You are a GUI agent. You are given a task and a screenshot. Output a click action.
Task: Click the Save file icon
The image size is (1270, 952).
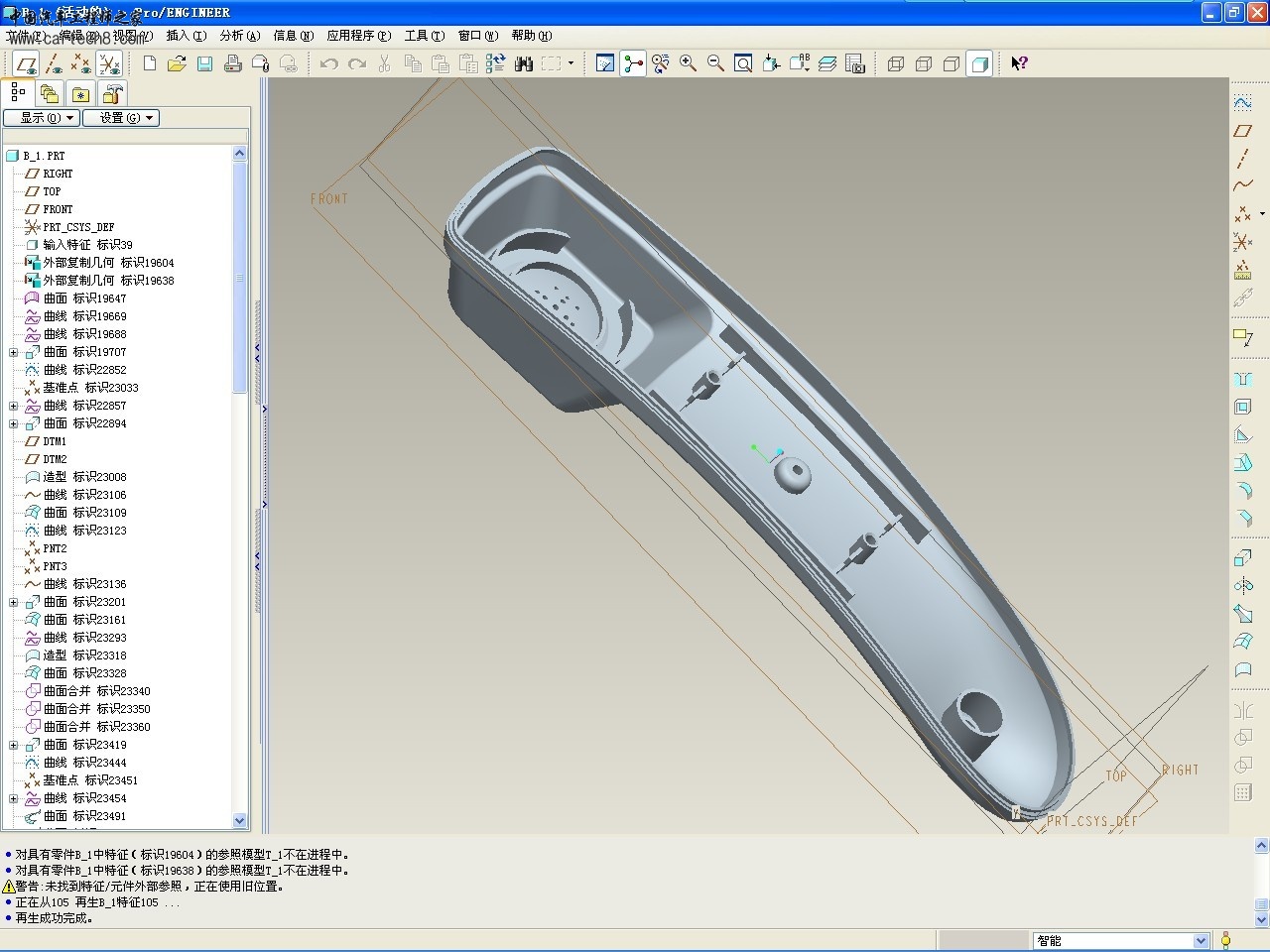204,63
